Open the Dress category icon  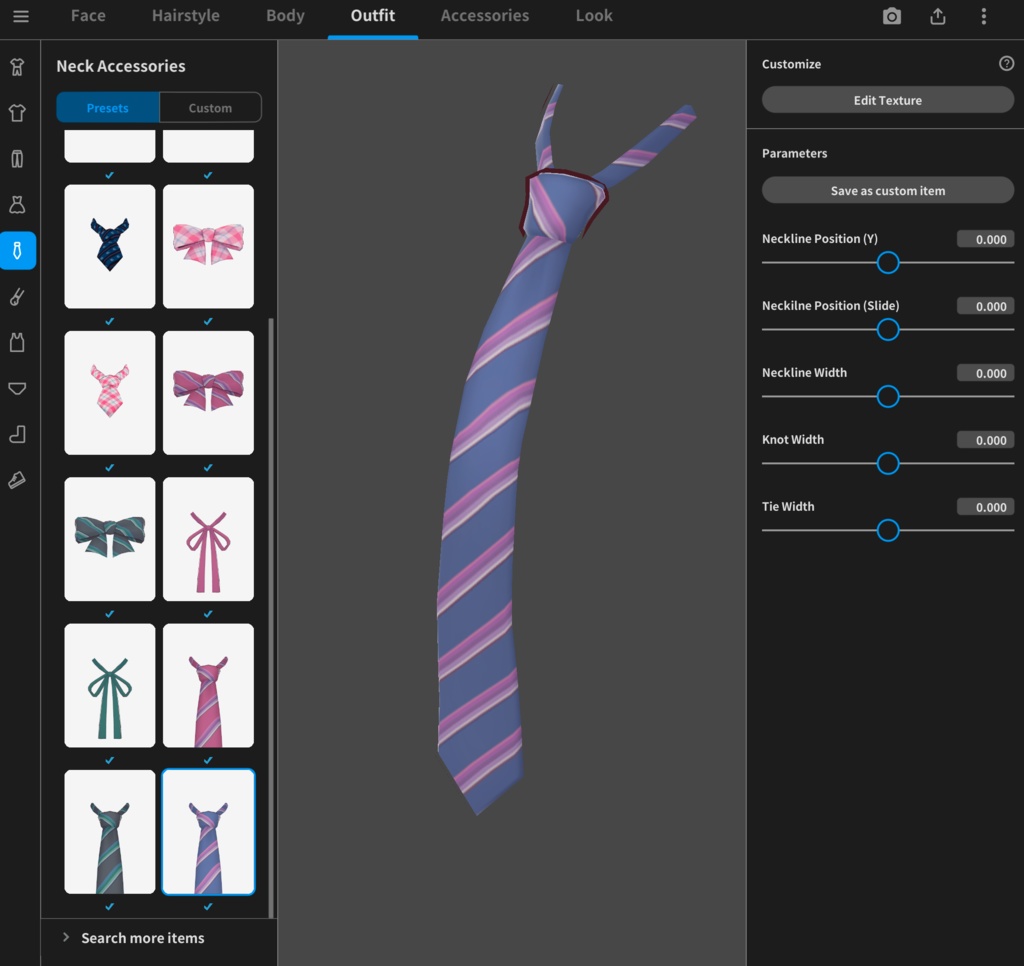tap(17, 204)
